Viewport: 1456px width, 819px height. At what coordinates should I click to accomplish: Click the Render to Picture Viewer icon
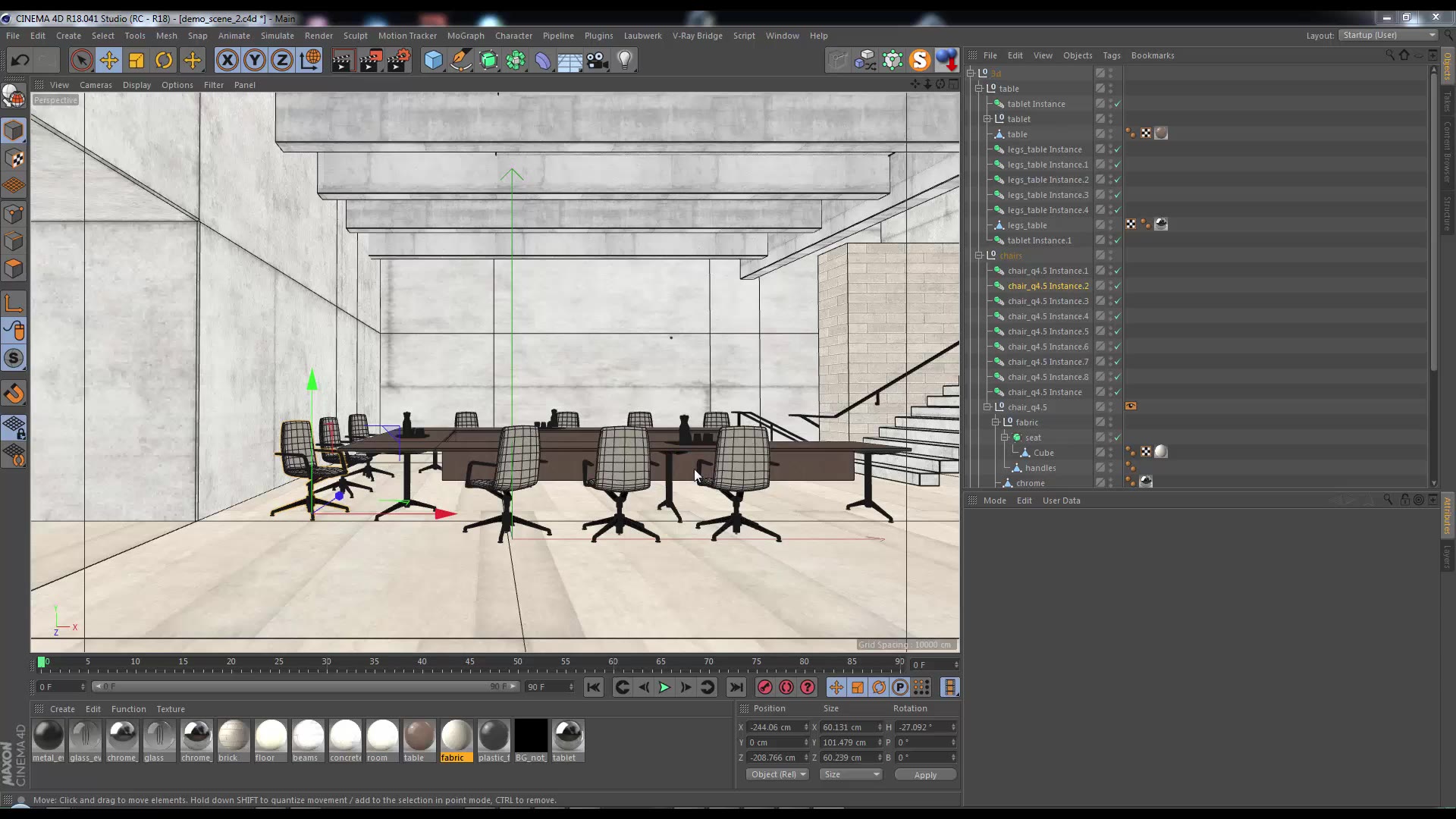click(x=371, y=61)
